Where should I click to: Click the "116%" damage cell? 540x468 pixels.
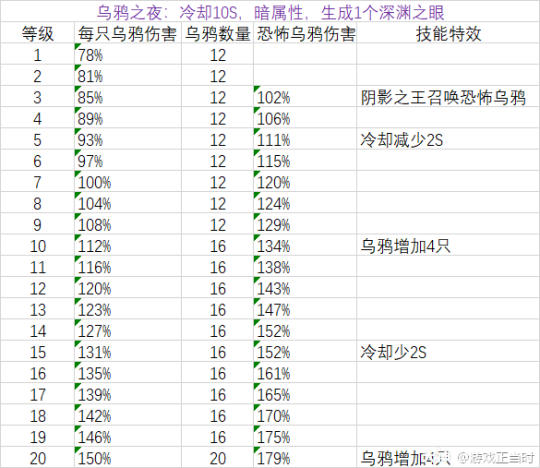click(x=127, y=267)
